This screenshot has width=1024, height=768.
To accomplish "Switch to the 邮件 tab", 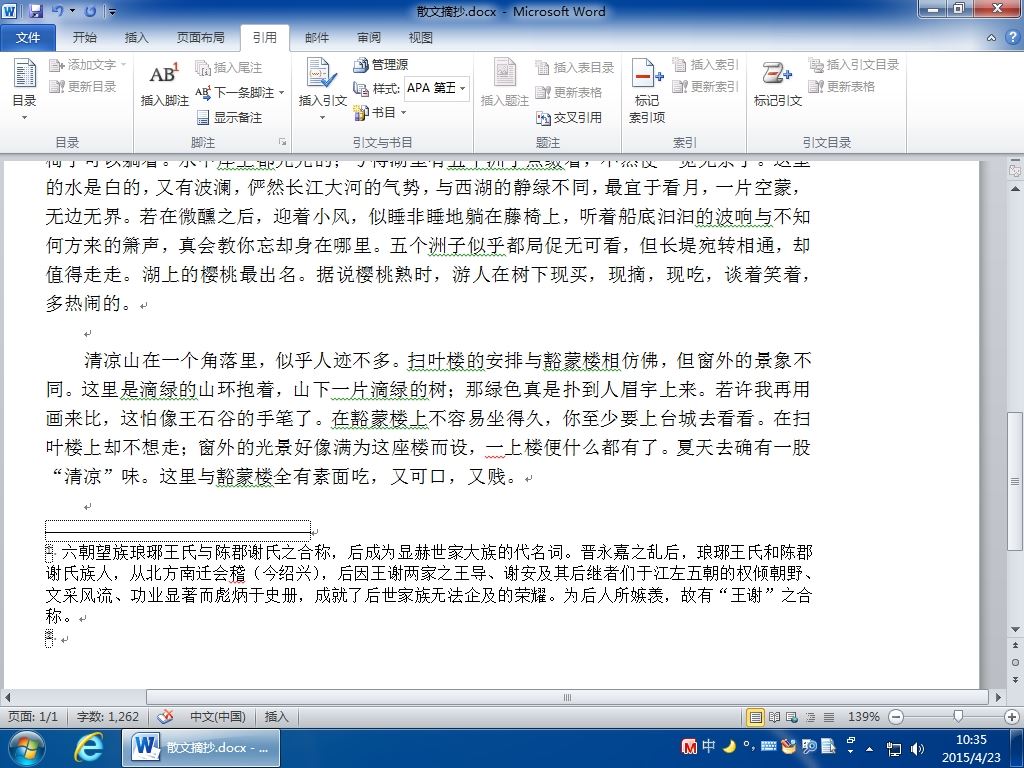I will coord(317,37).
